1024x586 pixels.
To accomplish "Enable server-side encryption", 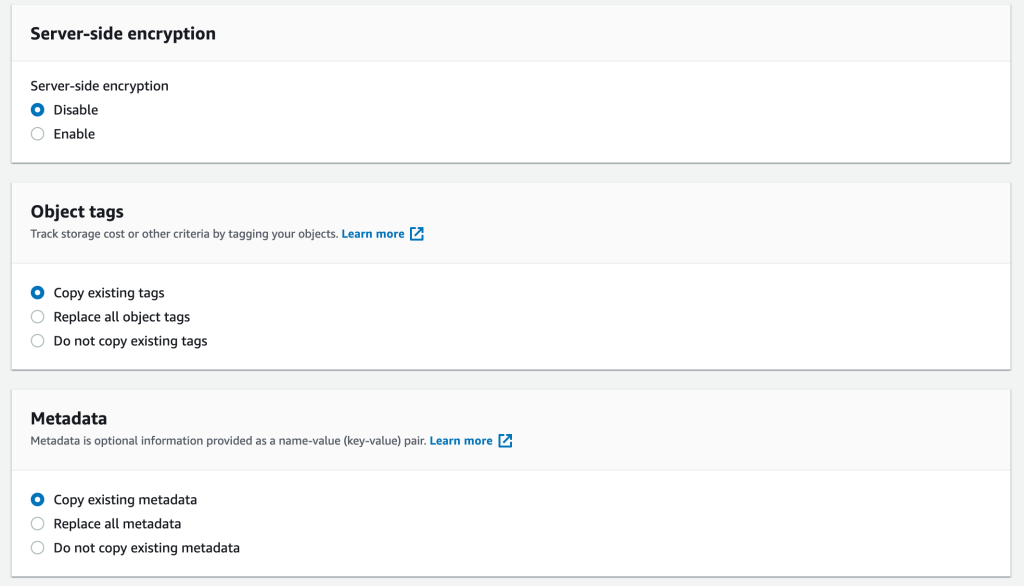I will point(37,134).
